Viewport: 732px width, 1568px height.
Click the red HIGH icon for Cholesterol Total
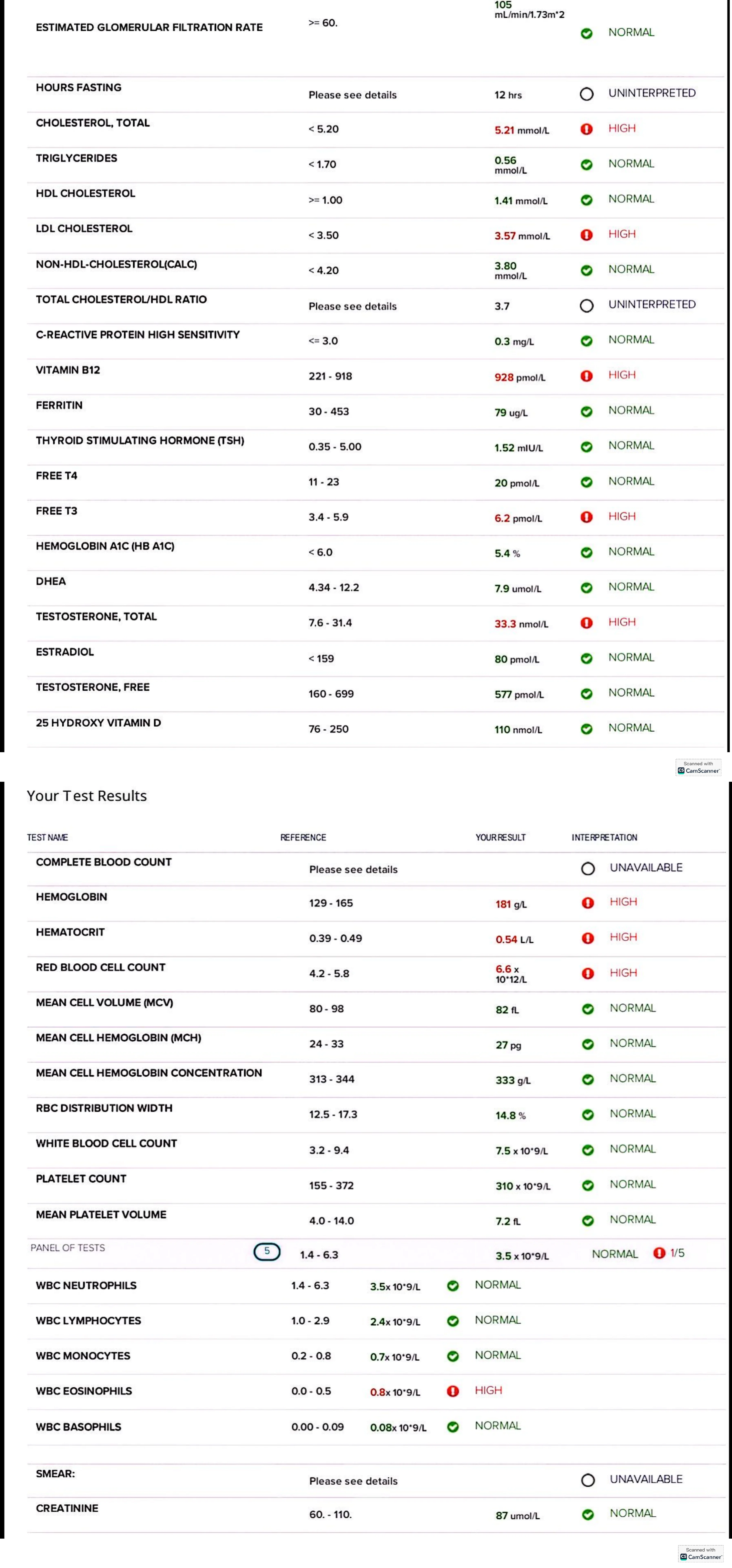(586, 129)
